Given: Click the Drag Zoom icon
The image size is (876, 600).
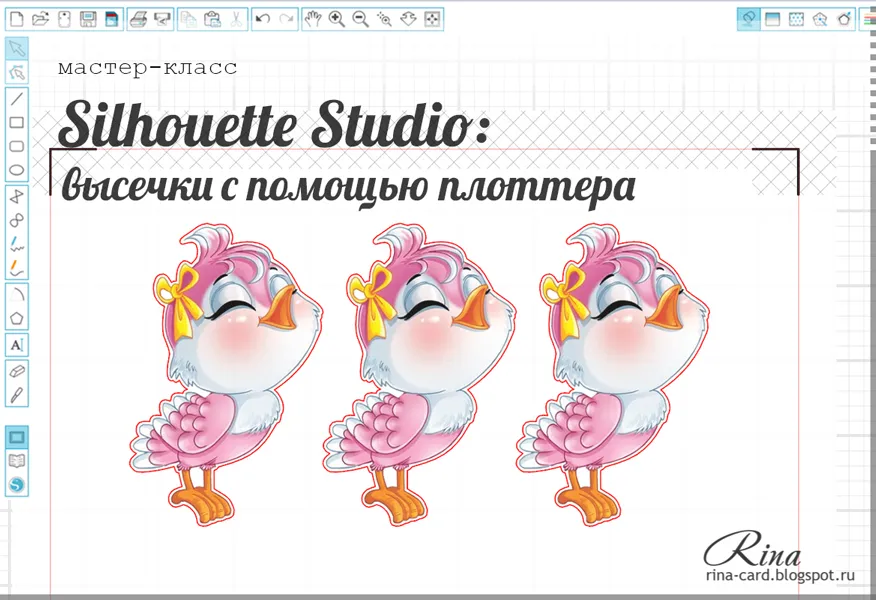Looking at the screenshot, I should click(x=408, y=20).
